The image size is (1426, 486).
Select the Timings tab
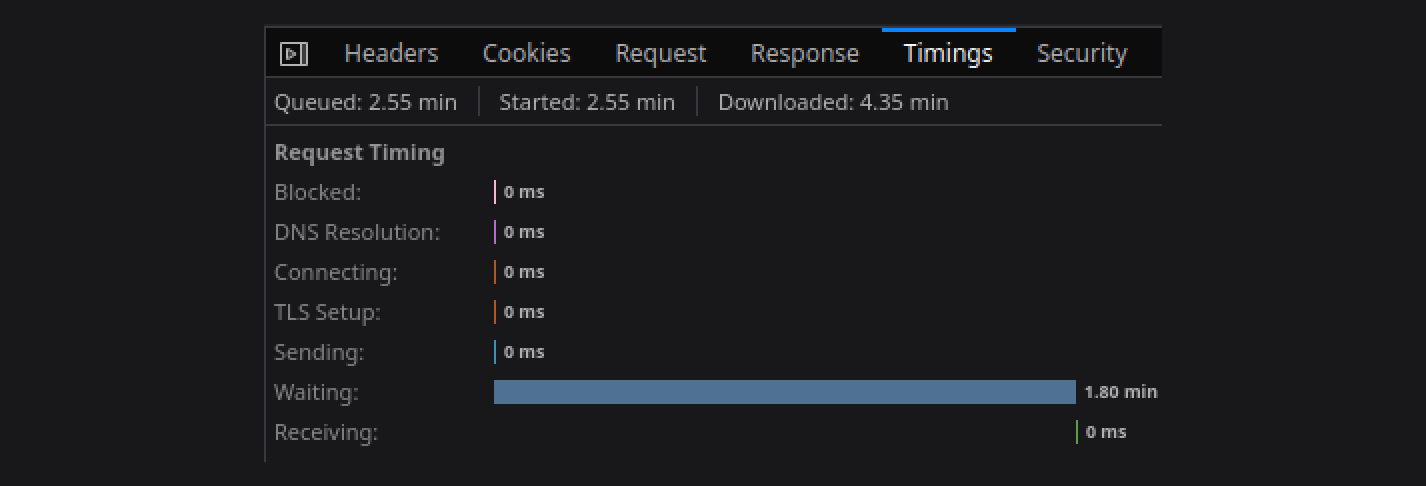(948, 54)
